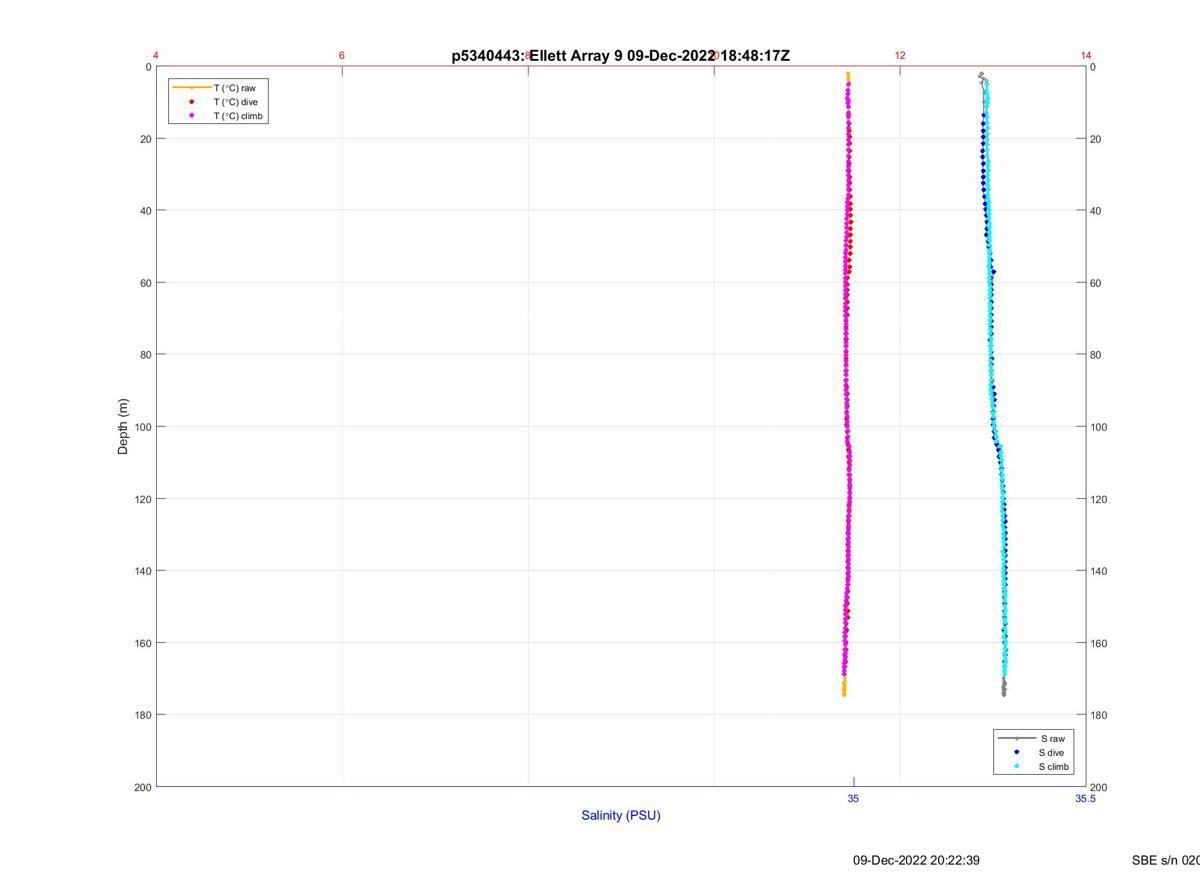Click the salinity tick label '35.5'

[1085, 799]
